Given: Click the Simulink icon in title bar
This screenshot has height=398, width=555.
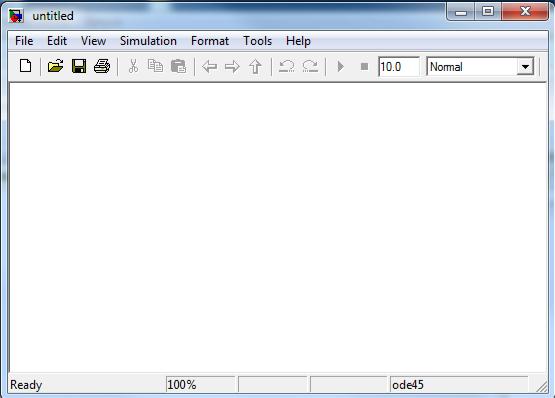Looking at the screenshot, I should pyautogui.click(x=16, y=16).
